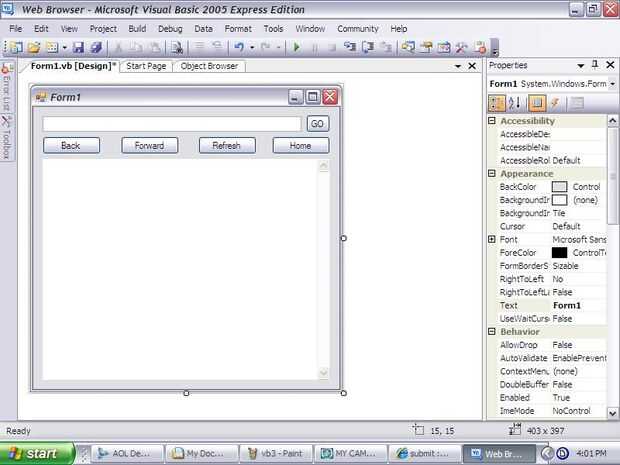Select the Forward button on Form1

(x=149, y=146)
